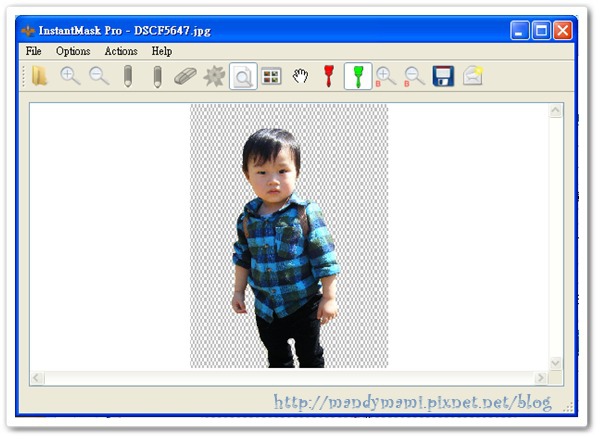The height and width of the screenshot is (439, 600).
Task: Select the red brush tool
Action: [329, 76]
